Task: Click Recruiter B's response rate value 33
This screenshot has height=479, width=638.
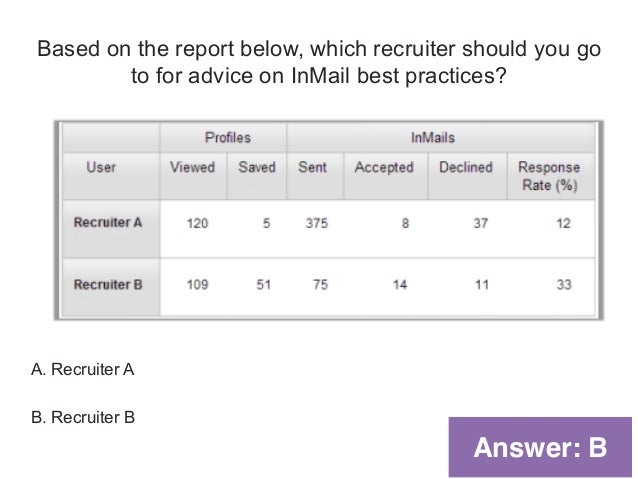Action: [x=564, y=285]
